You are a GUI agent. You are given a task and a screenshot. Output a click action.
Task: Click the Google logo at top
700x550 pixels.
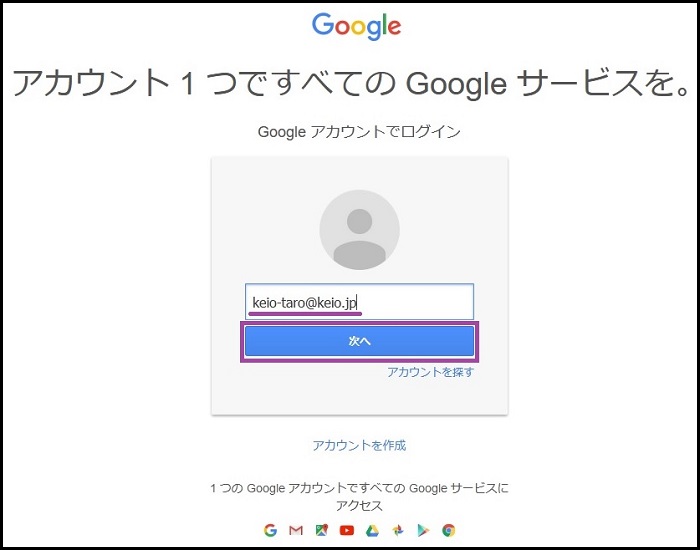click(x=356, y=27)
